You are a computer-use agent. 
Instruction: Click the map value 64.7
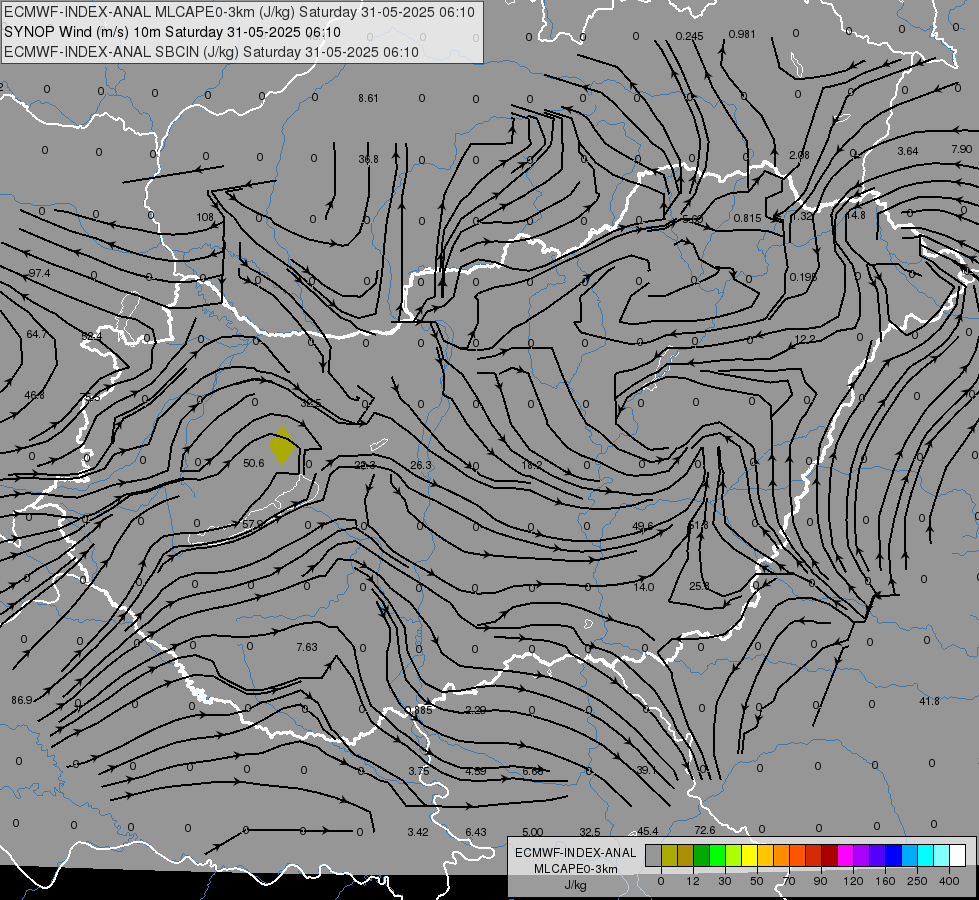(36, 334)
